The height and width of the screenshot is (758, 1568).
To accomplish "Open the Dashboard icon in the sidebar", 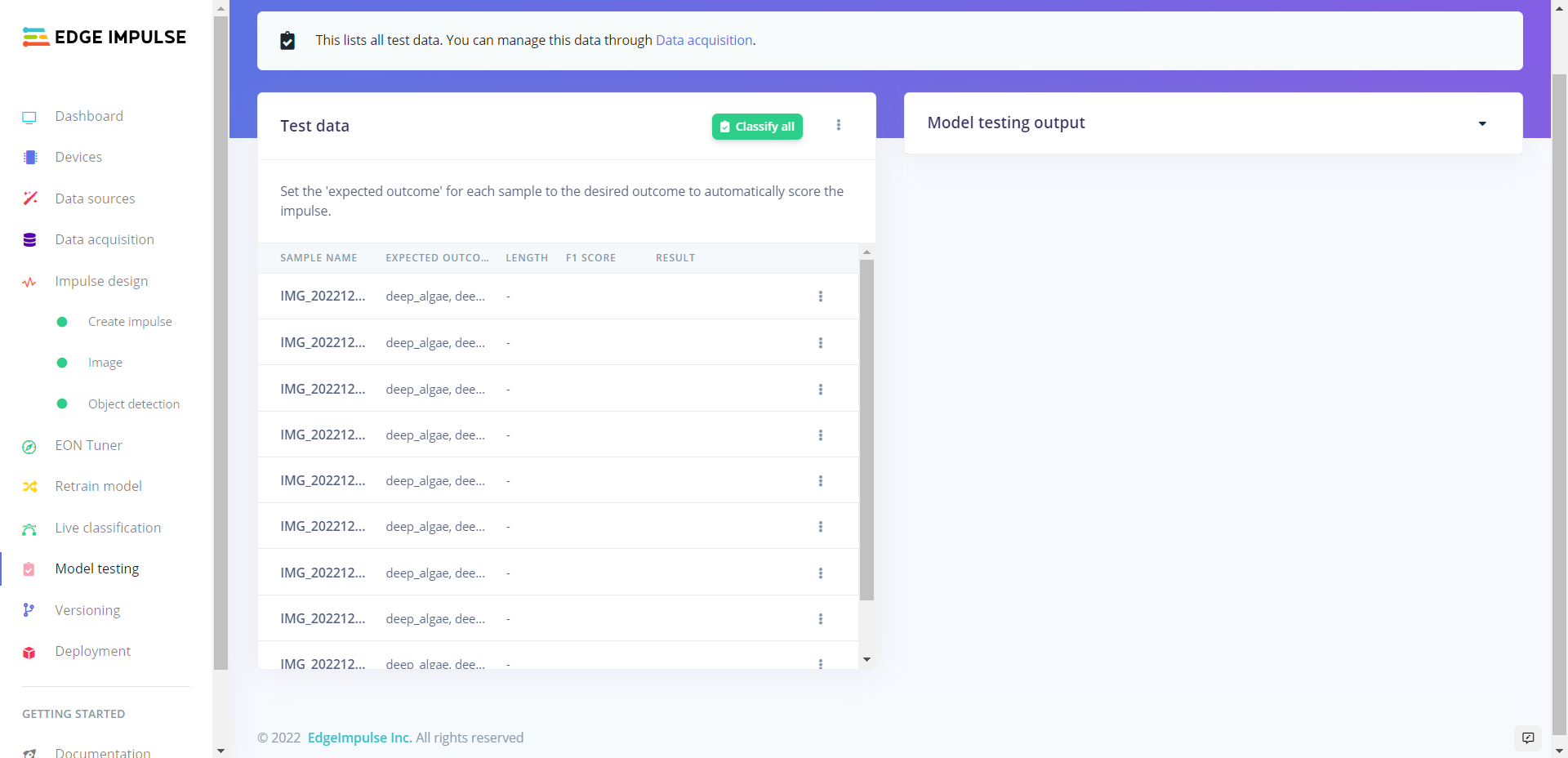I will click(29, 117).
